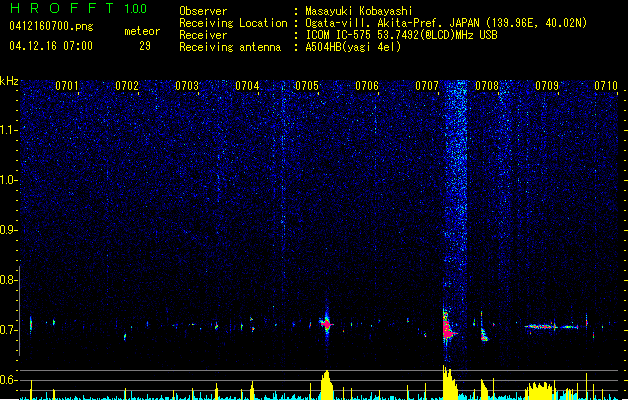Click the broad yellow intensity block near 0709
This screenshot has height=400, width=629.
(541, 391)
